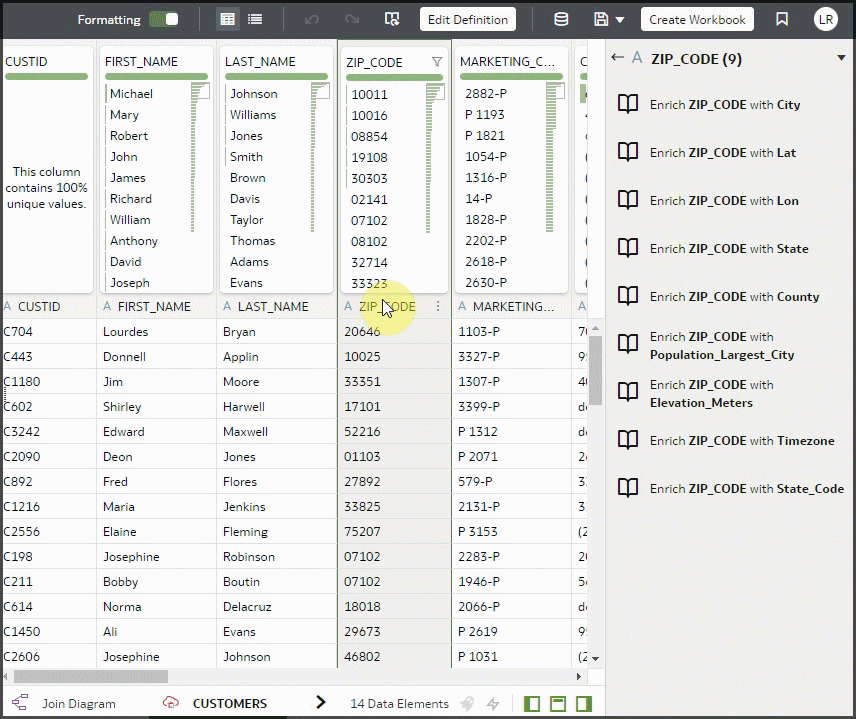This screenshot has height=719, width=856.
Task: Click the undo arrow
Action: pos(312,20)
